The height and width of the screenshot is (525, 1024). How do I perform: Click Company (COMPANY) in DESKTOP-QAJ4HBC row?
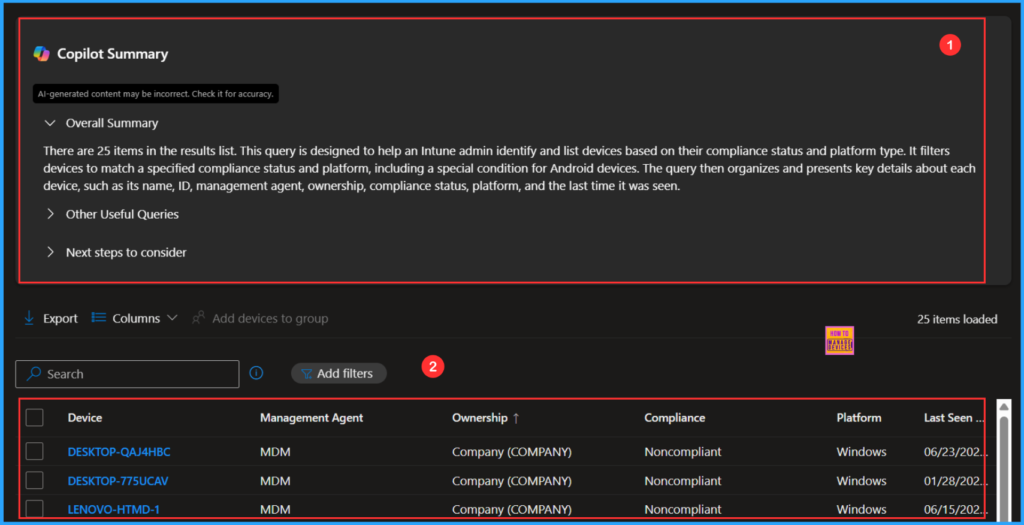tap(511, 452)
